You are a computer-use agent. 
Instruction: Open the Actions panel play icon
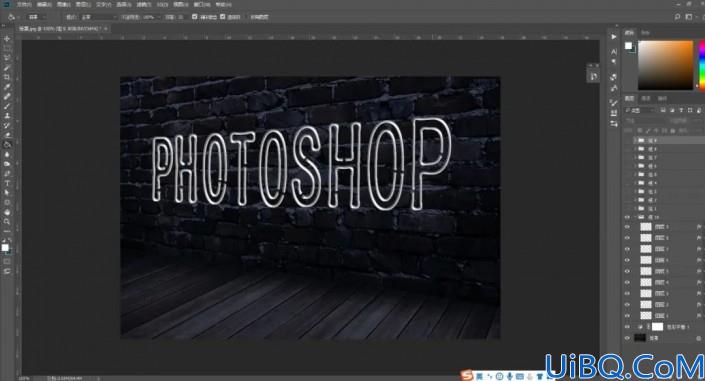point(614,37)
